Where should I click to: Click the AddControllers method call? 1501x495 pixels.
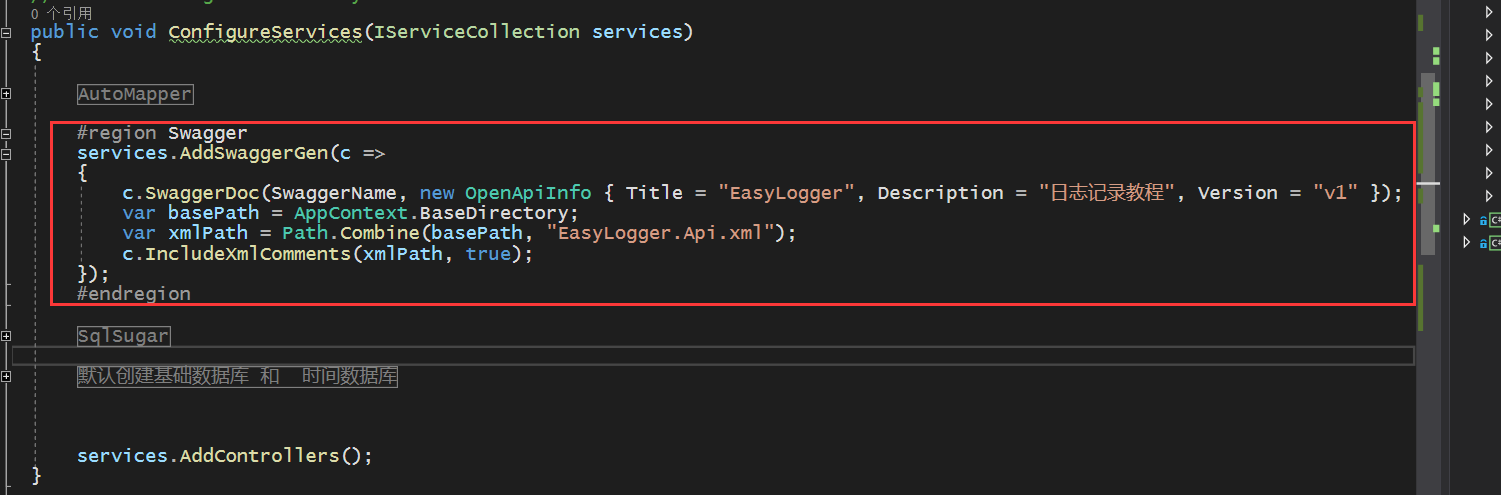click(x=259, y=456)
